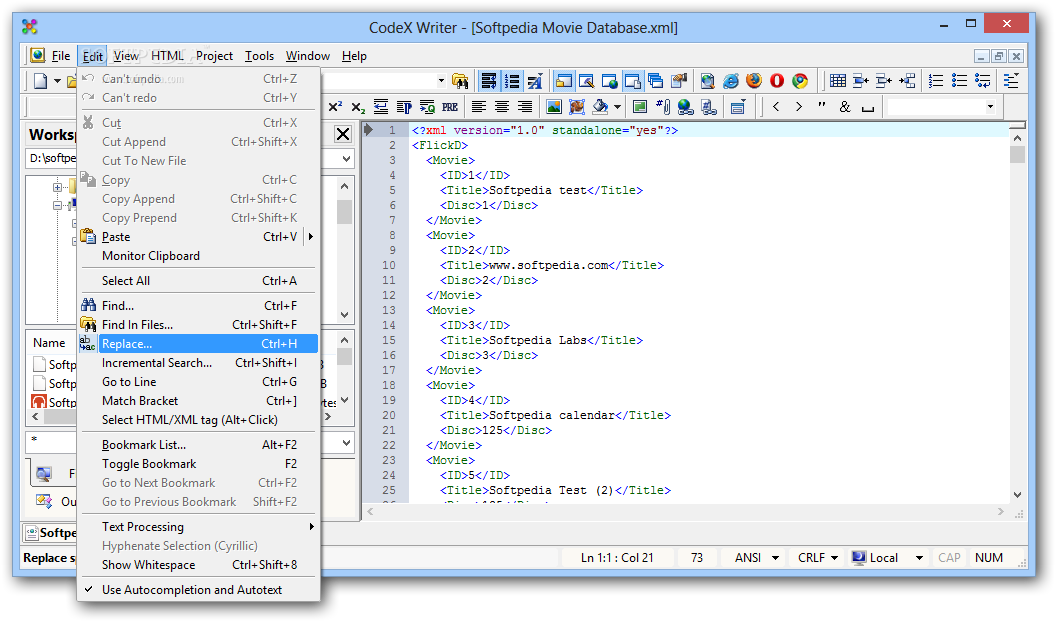Choose Replace... from Edit menu
This screenshot has height=622, width=1056.
point(200,344)
